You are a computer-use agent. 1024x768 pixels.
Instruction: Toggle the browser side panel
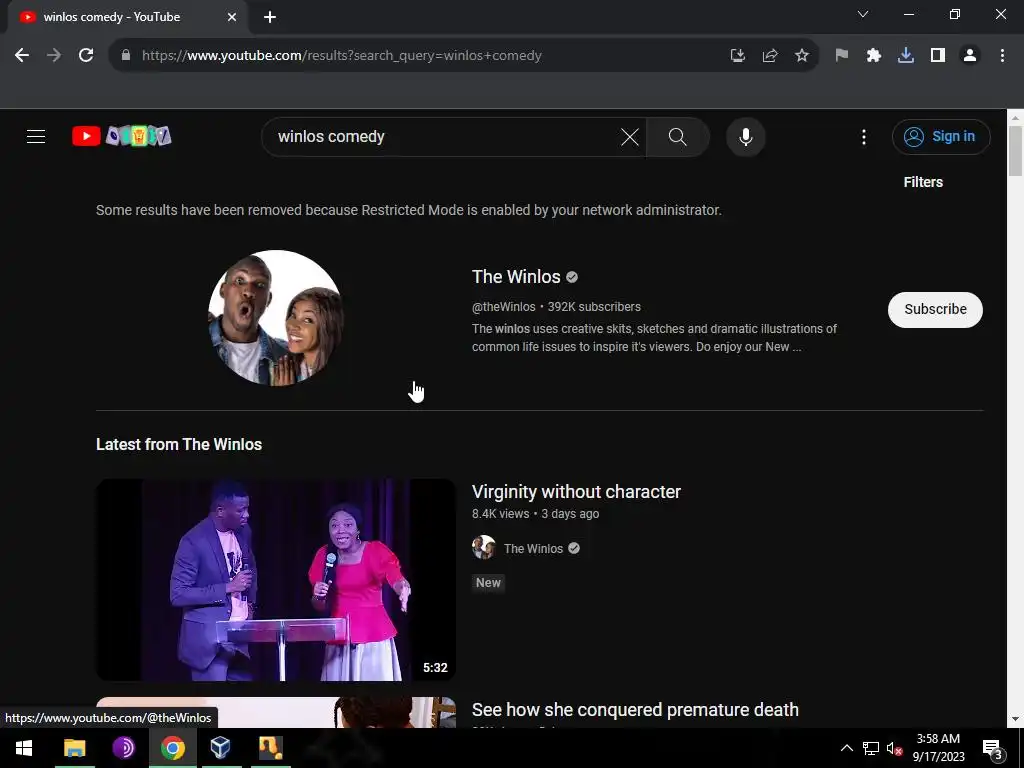[x=938, y=56]
